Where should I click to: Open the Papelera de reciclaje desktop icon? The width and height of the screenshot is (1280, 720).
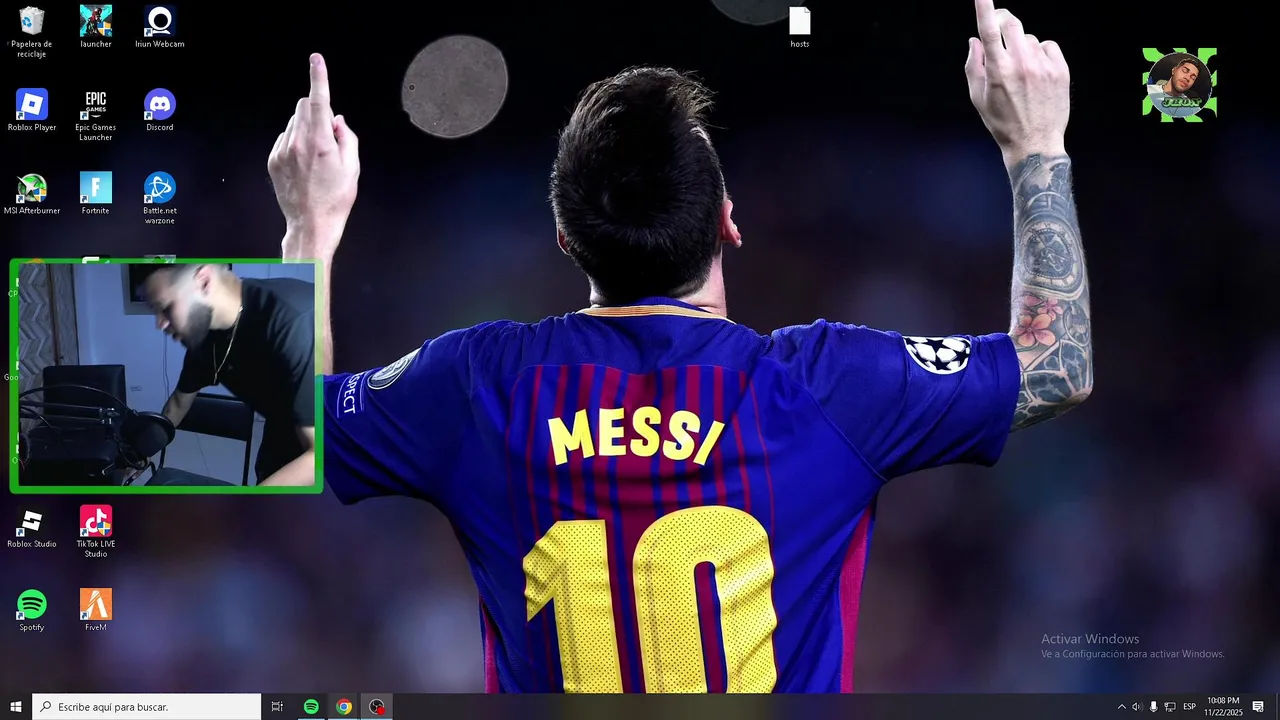click(x=32, y=31)
